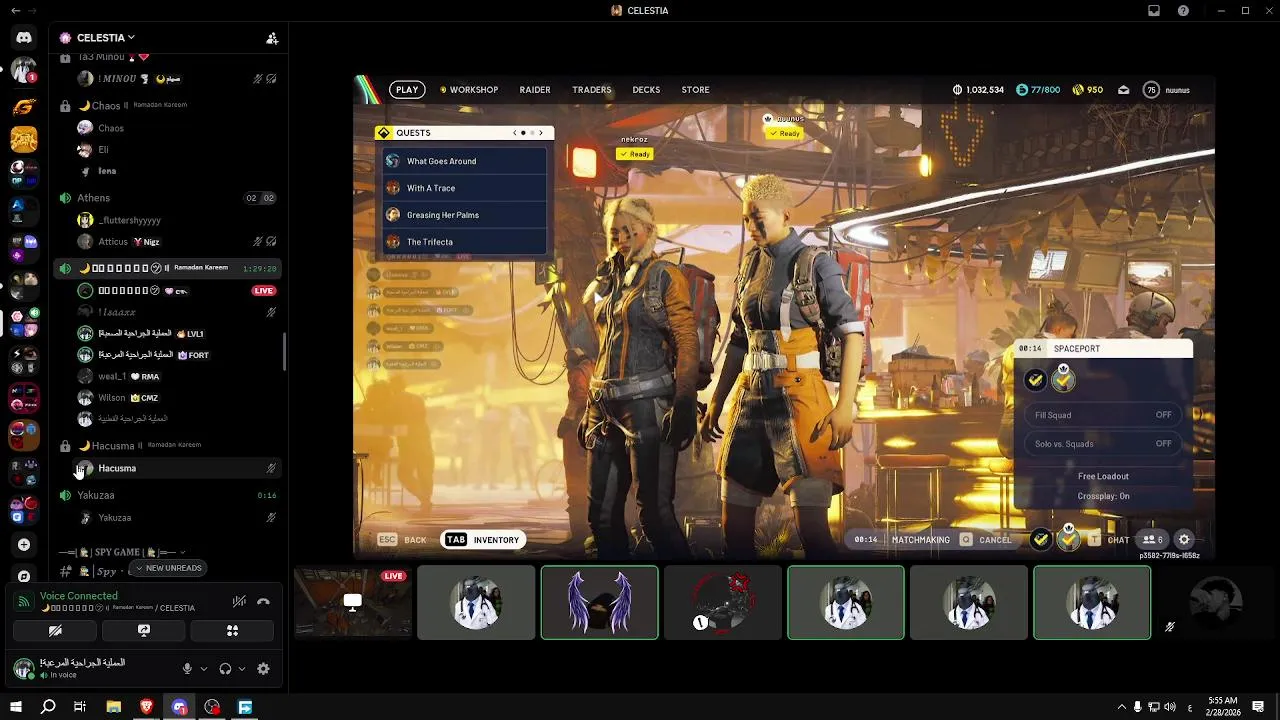Select PLAY tab in game stream
The height and width of the screenshot is (720, 1280).
(x=407, y=90)
